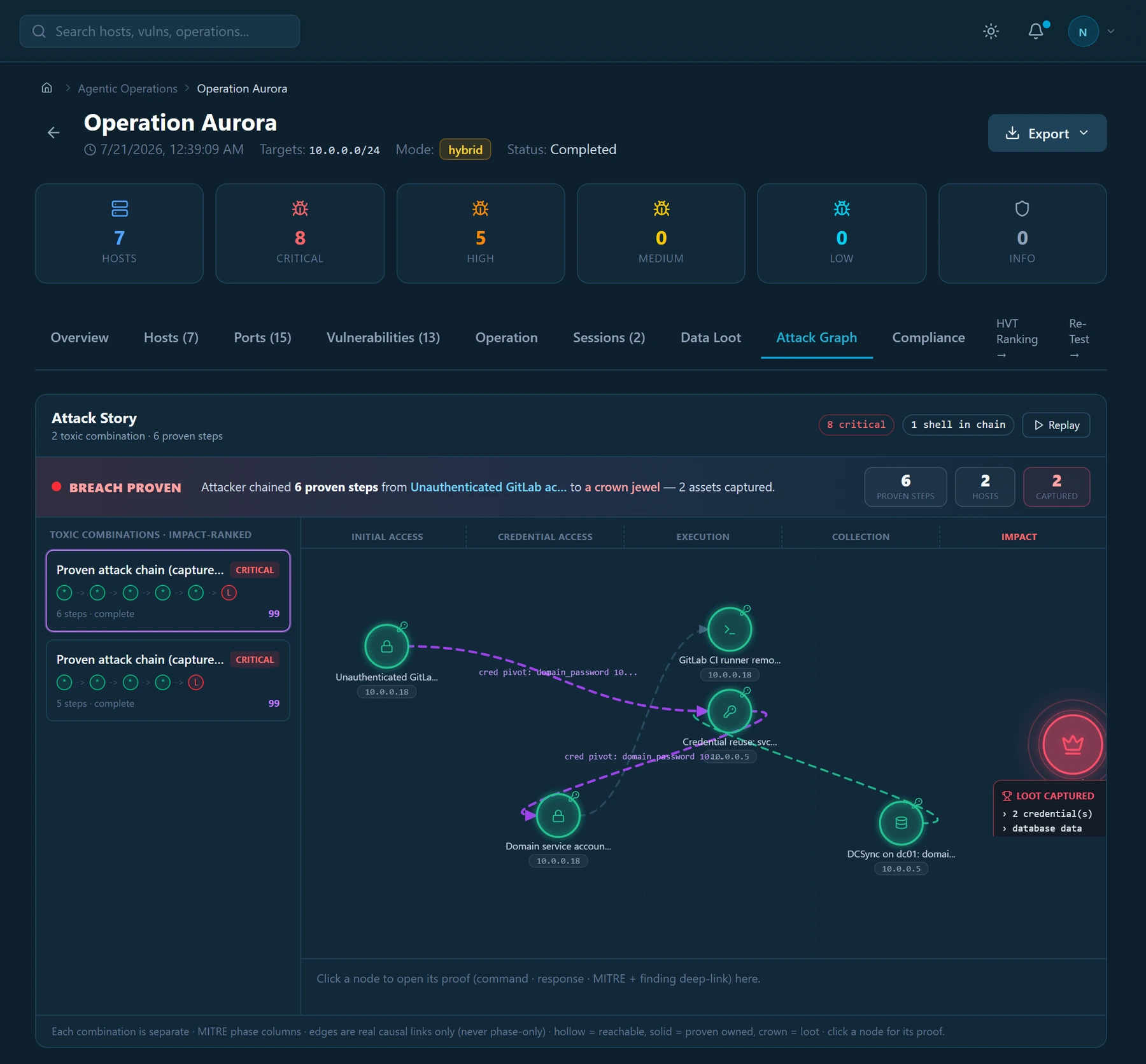Viewport: 1146px width, 1064px height.
Task: Open the user avatar N
Action: click(1083, 31)
